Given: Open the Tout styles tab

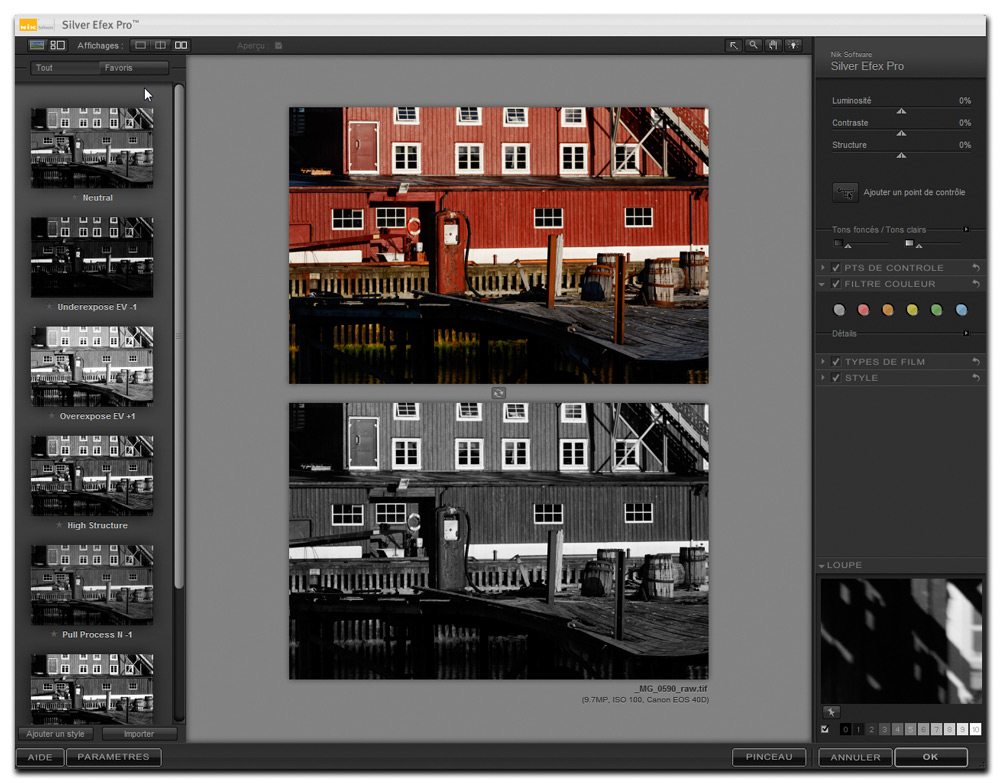Looking at the screenshot, I should (64, 68).
